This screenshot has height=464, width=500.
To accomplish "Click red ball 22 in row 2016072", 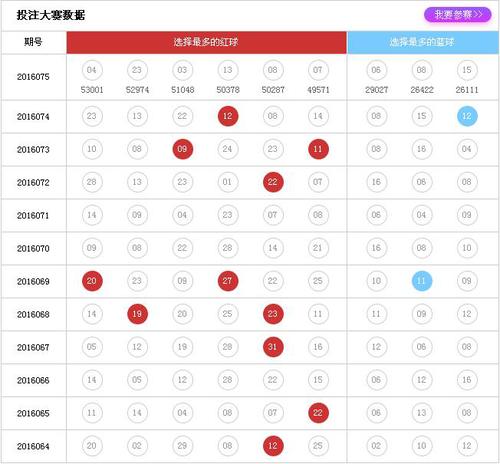I will (x=273, y=182).
